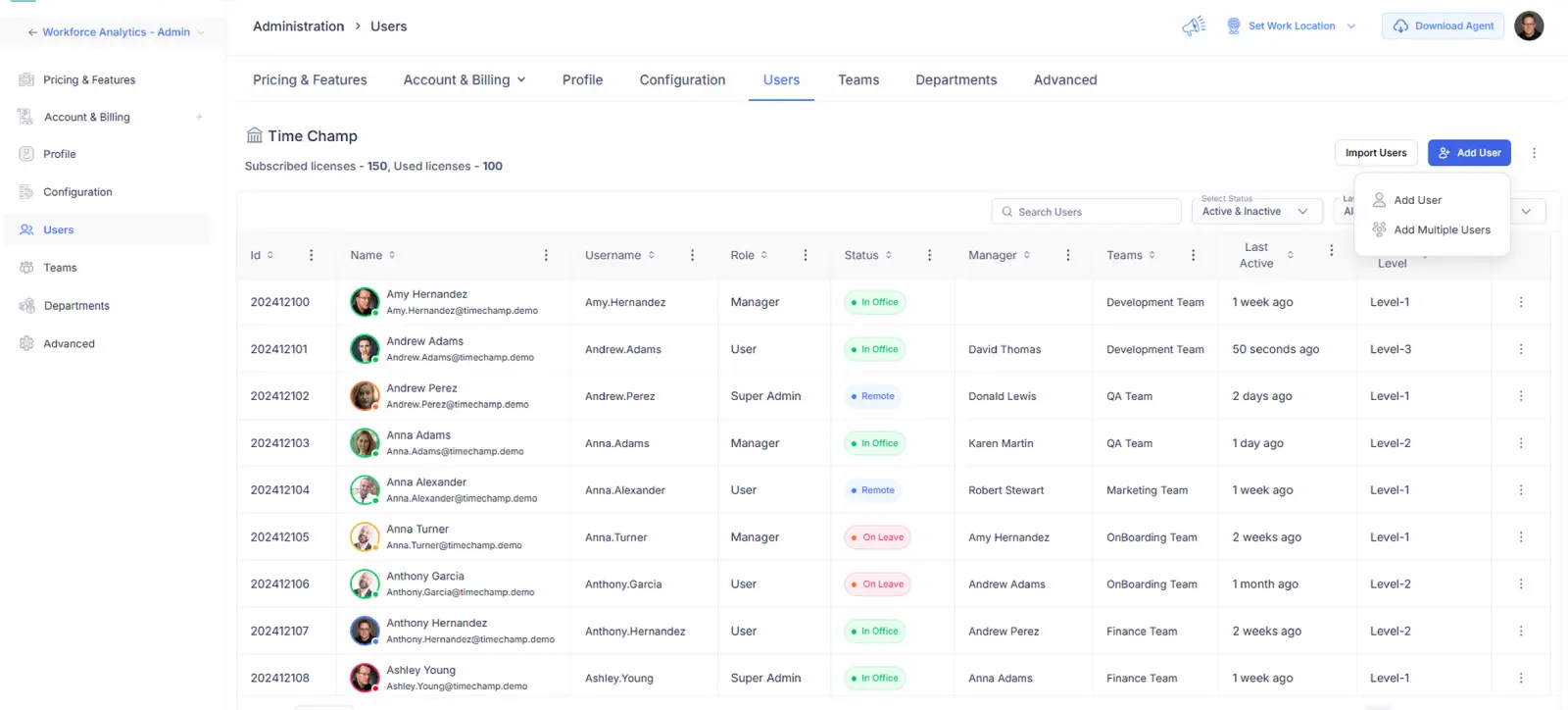Click the Import Users button
The height and width of the screenshot is (710, 1568).
coord(1375,153)
